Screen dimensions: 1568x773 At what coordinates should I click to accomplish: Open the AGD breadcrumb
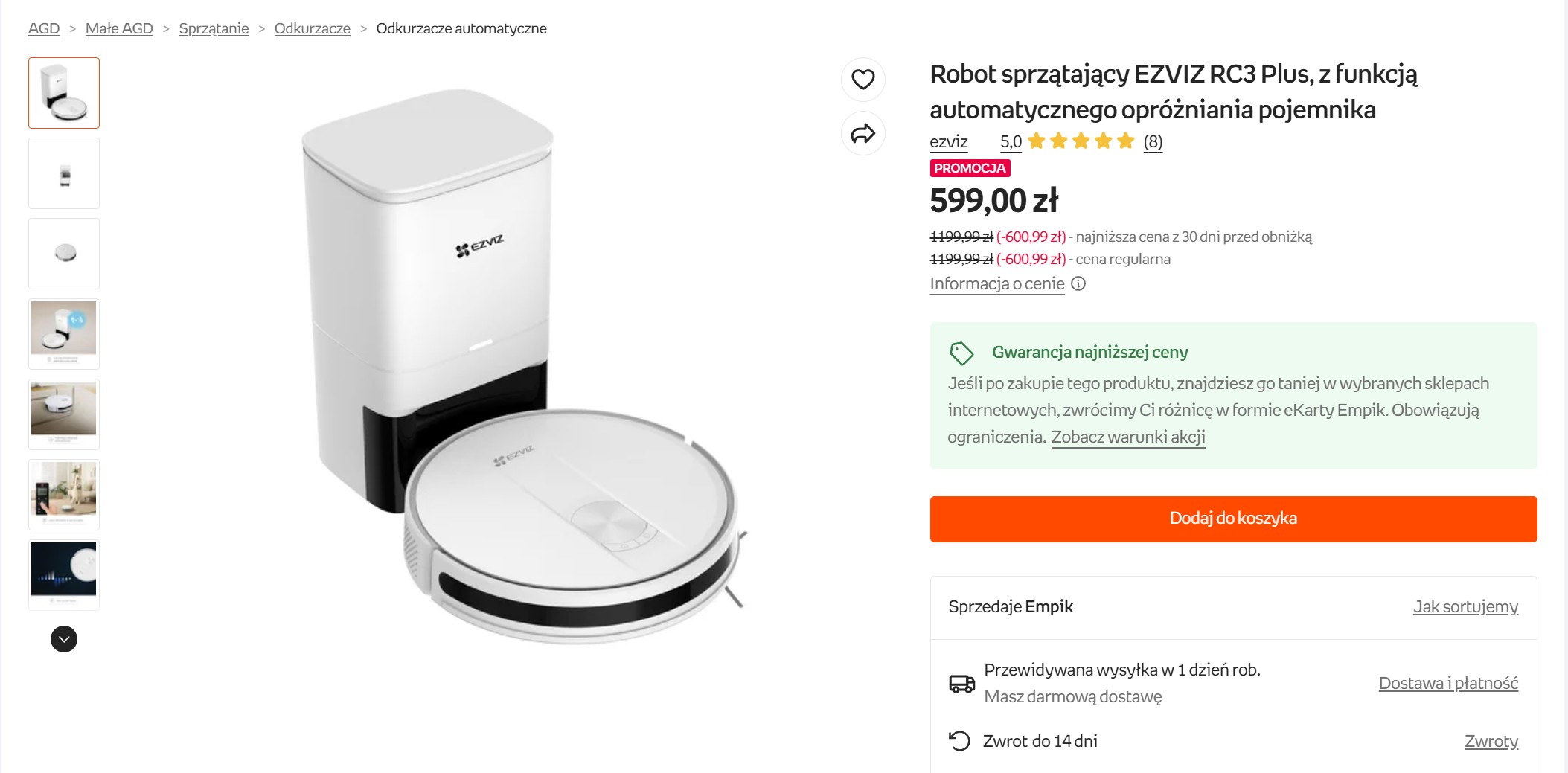point(44,28)
